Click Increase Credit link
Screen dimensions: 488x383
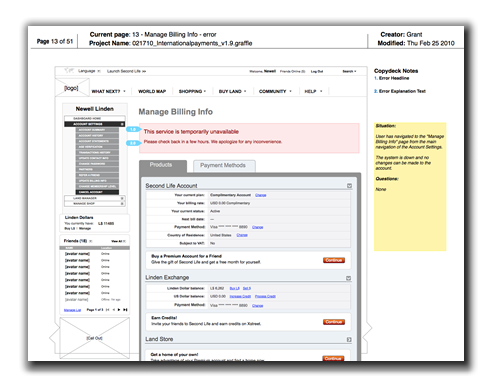tap(240, 296)
